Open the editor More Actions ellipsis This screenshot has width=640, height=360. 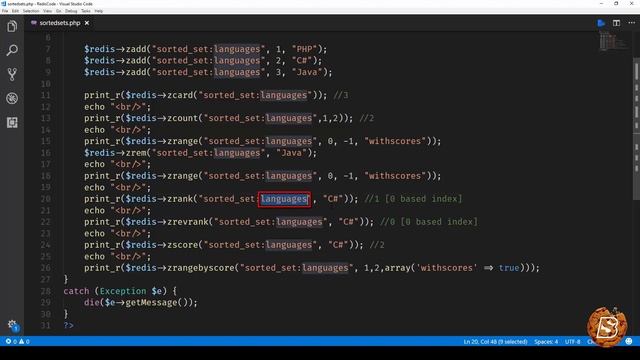pos(631,23)
